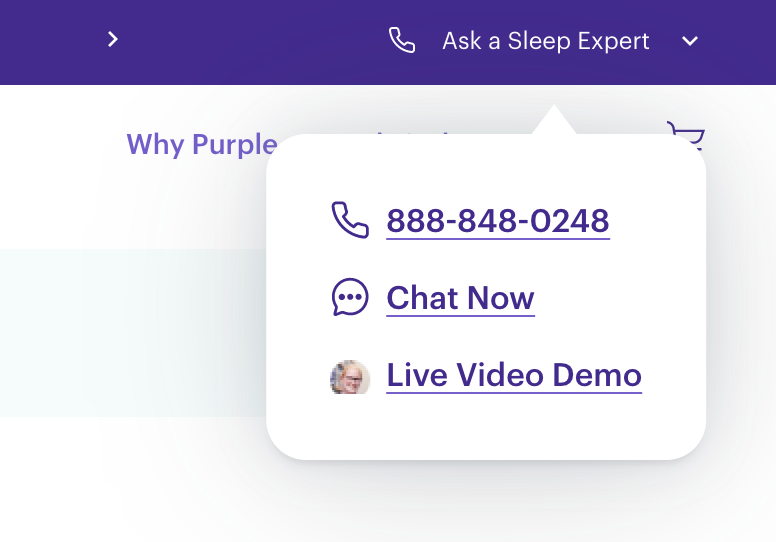Click the right arrow chevron in purple bar
Image resolution: width=776 pixels, height=542 pixels.
tap(113, 39)
